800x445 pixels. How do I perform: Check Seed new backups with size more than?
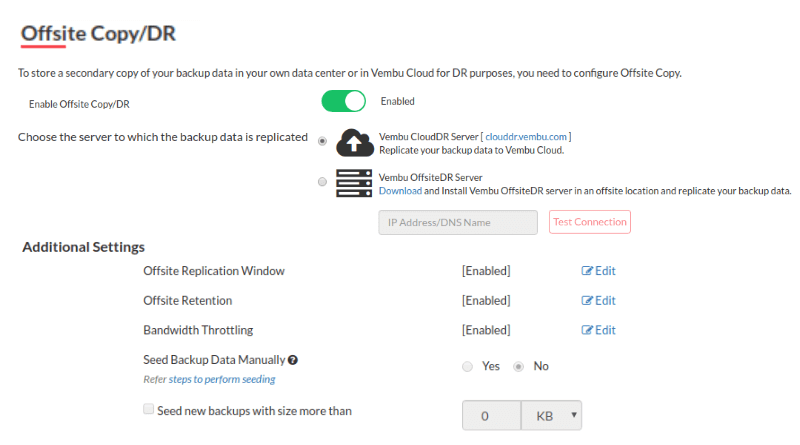tap(148, 409)
